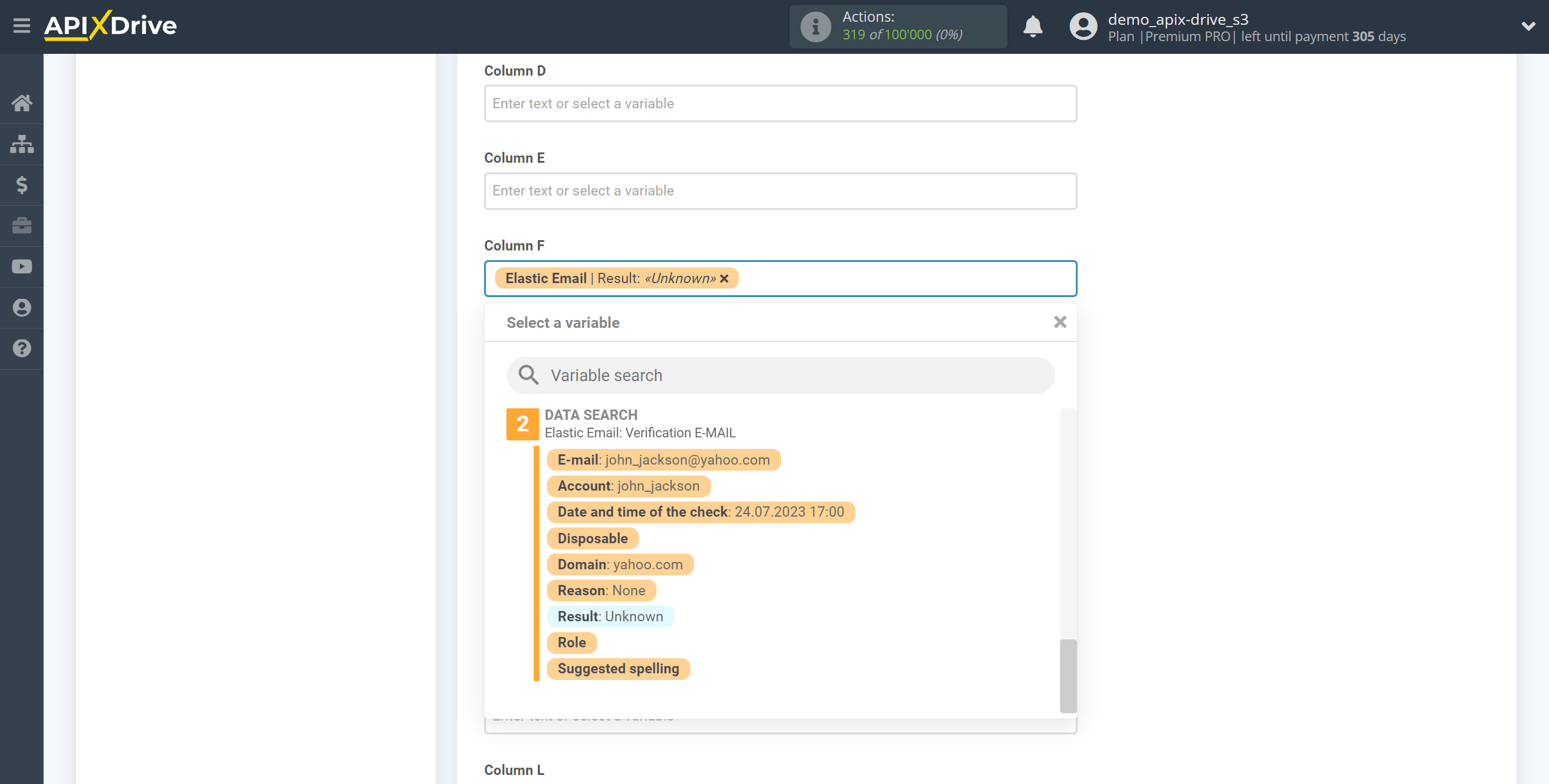Click the Variable search field
The height and width of the screenshot is (784, 1549).
tap(781, 375)
